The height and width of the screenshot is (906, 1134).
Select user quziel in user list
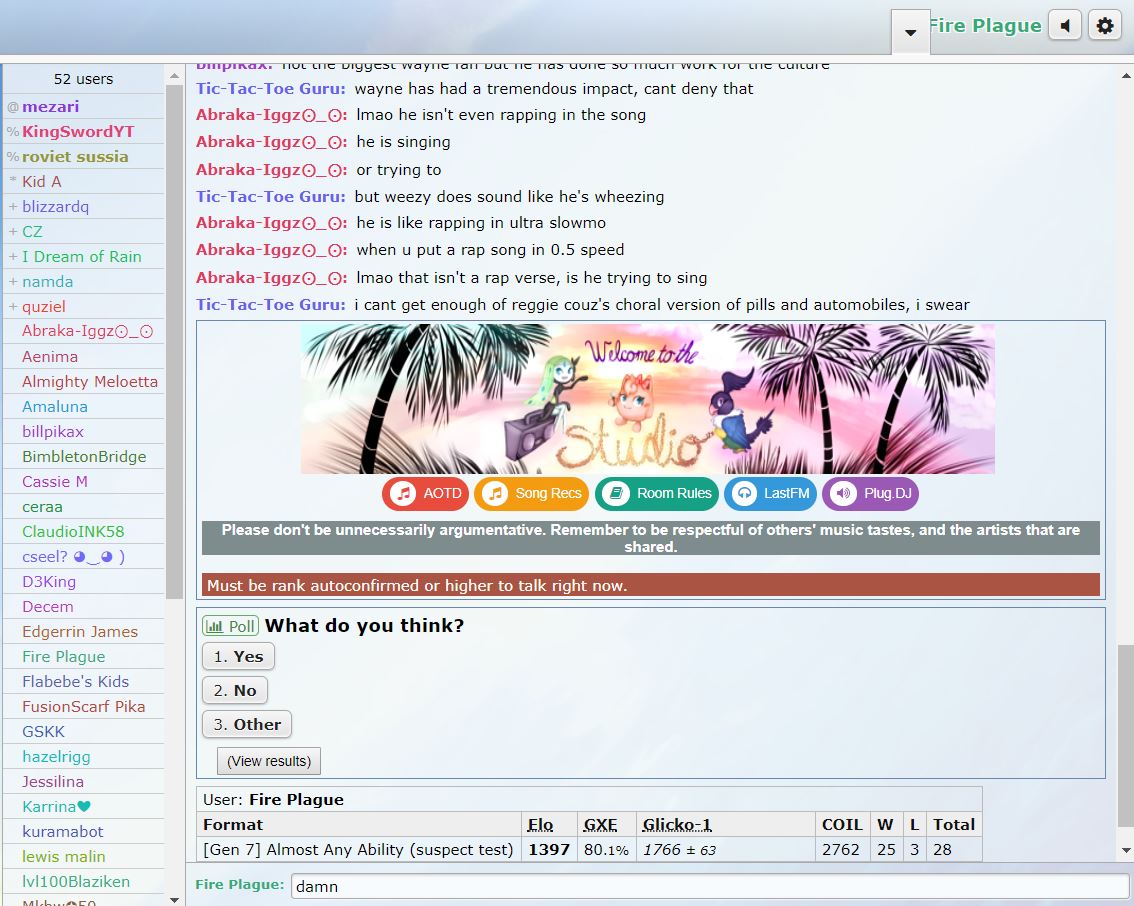(x=83, y=307)
